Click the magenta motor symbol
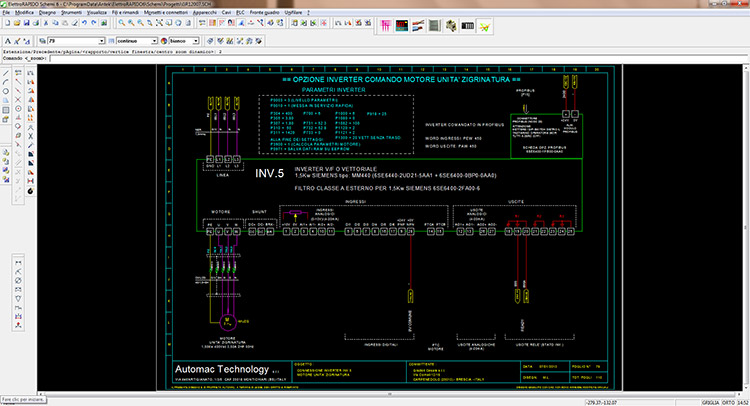Screen dimensions: 750x406 pos(227,322)
